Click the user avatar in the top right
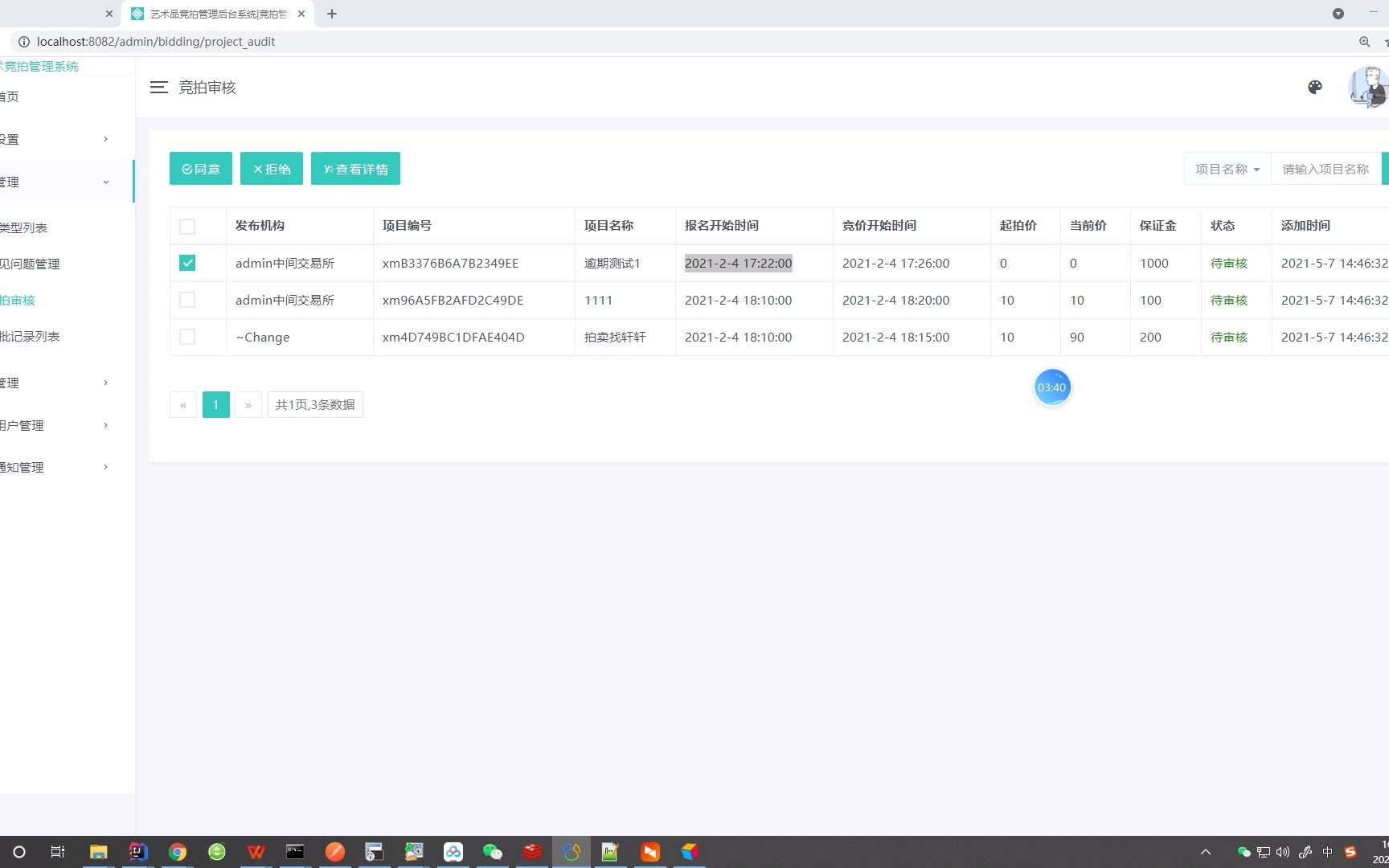The image size is (1389, 868). [x=1366, y=88]
